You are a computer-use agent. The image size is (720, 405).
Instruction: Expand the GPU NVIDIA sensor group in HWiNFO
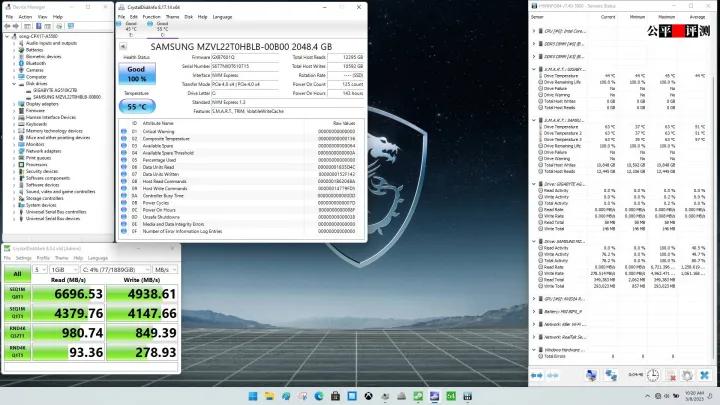click(x=534, y=299)
